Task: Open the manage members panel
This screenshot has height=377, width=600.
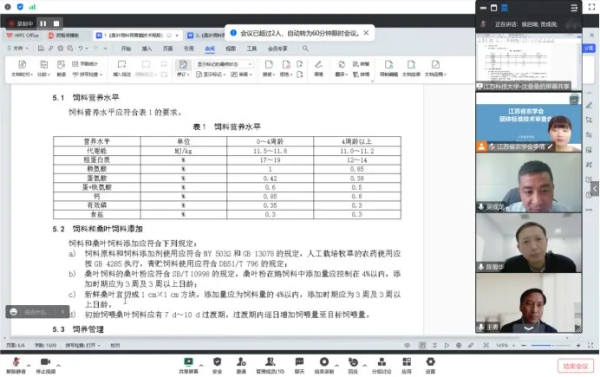Action: (x=270, y=366)
